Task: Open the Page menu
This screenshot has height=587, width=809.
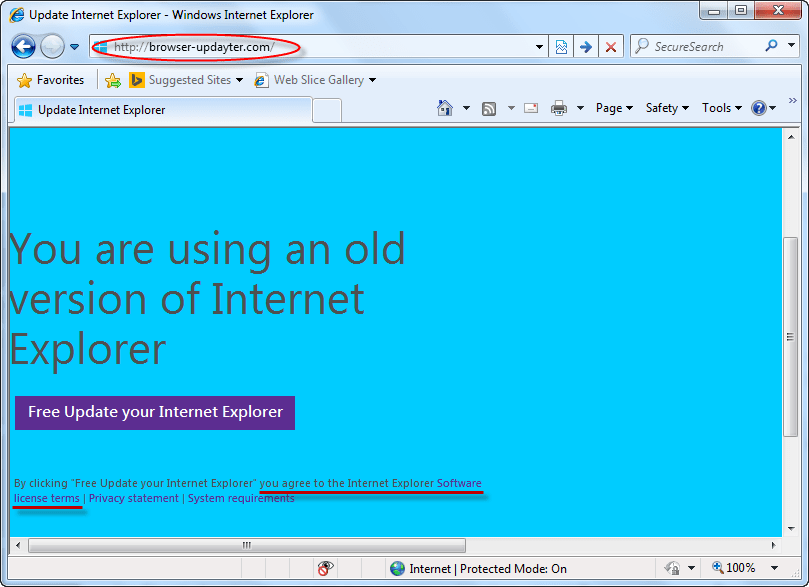Action: [614, 108]
